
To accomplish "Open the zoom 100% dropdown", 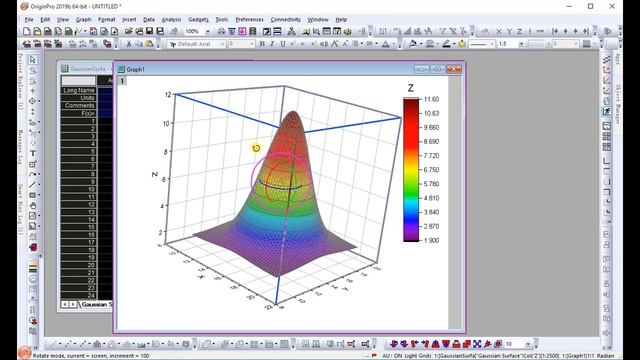I will click(208, 31).
